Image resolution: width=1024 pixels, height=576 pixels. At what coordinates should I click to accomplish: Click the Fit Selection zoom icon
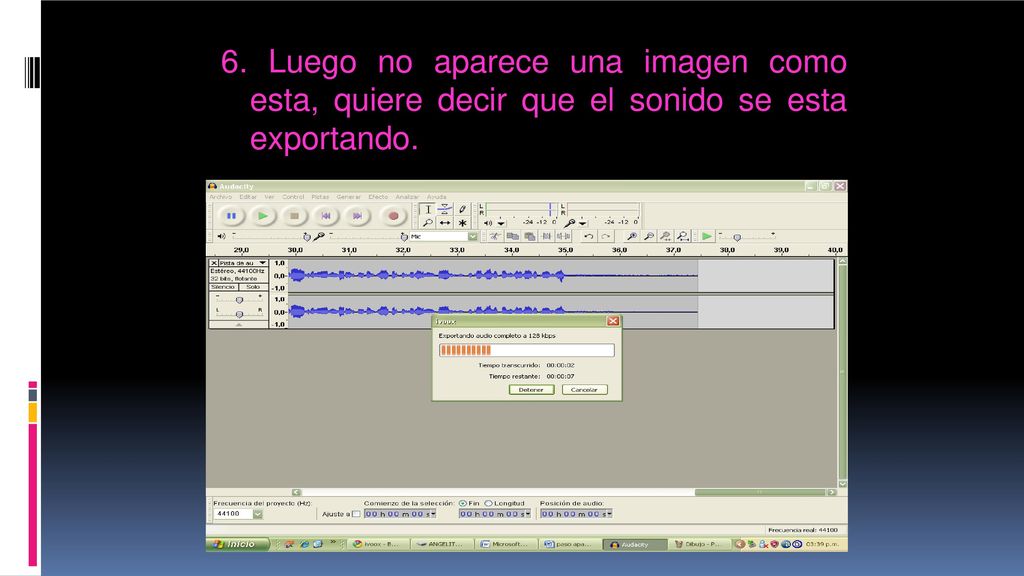(x=665, y=236)
